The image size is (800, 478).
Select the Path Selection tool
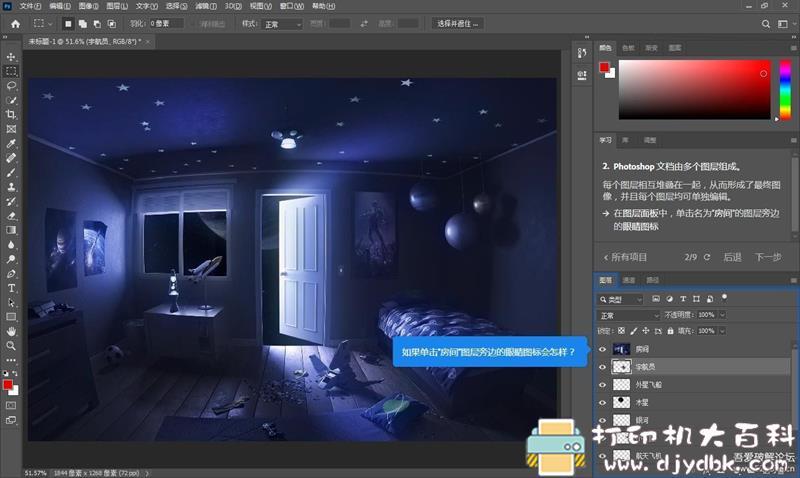11,303
